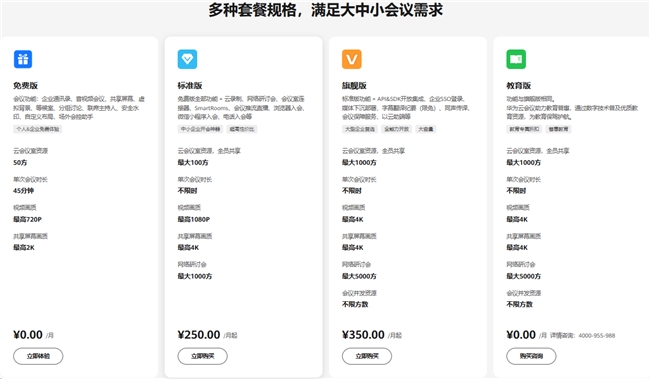650x379 pixels.
Task: Select the 教育专属折扣 tag
Action: click(524, 129)
